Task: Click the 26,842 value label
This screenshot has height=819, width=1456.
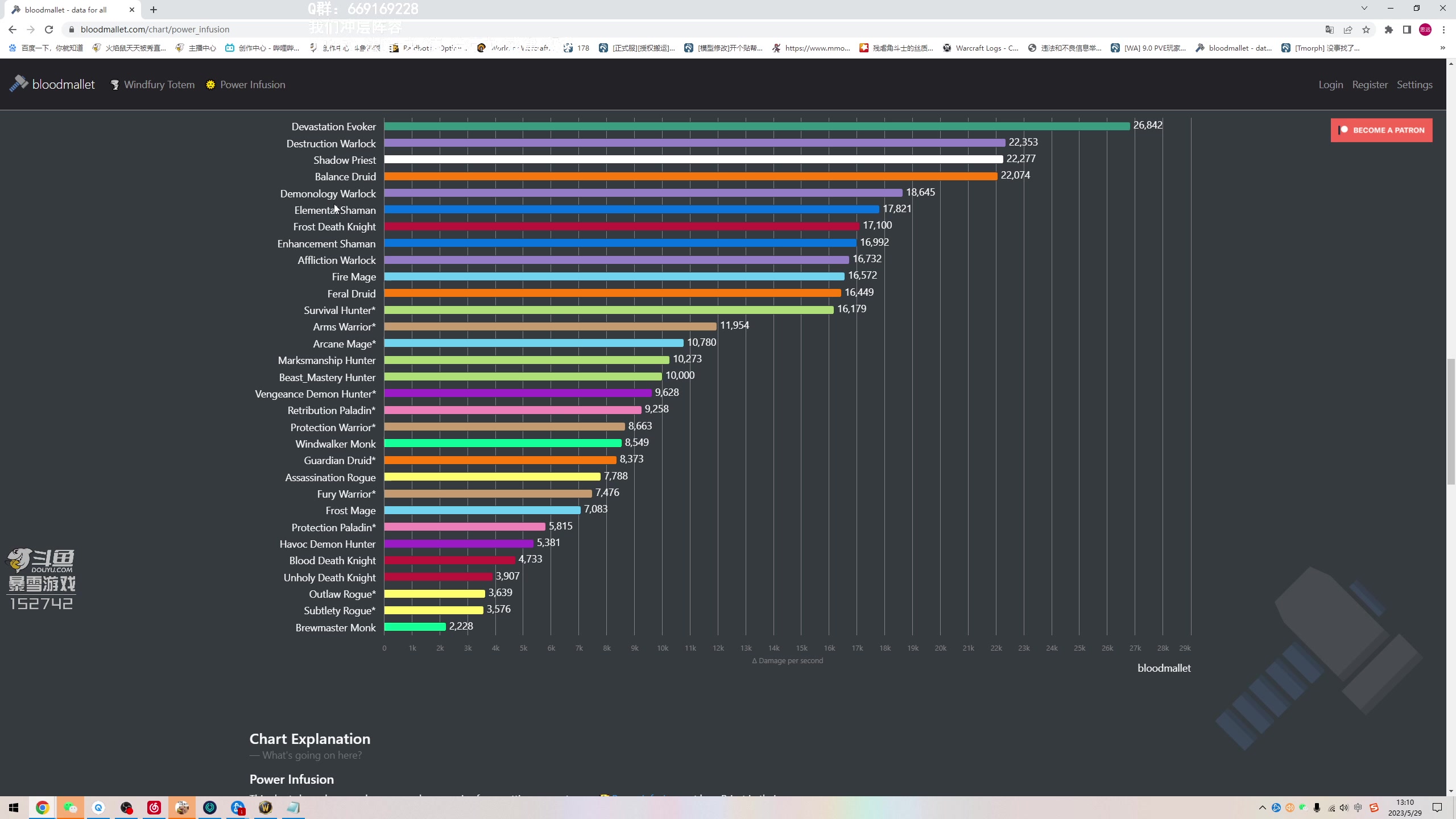Action: (x=1148, y=125)
